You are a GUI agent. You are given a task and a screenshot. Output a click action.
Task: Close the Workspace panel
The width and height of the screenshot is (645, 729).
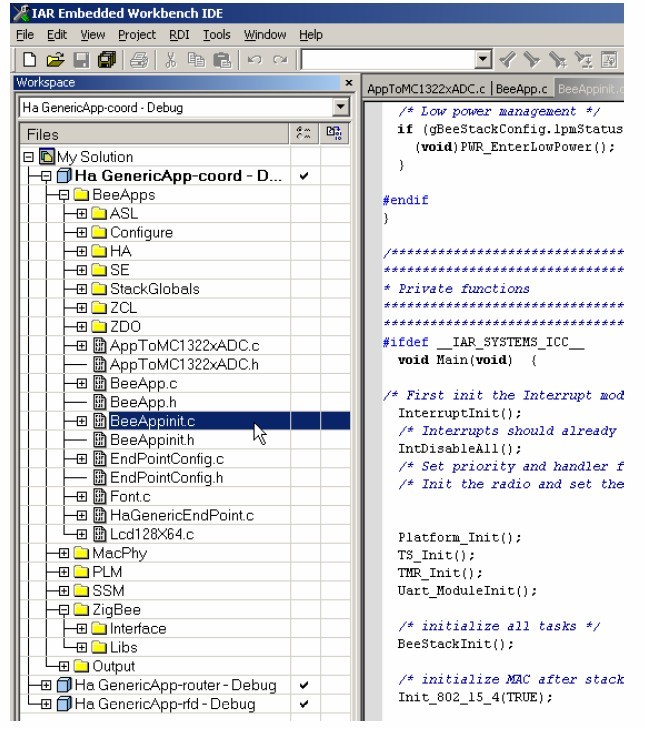tap(348, 83)
